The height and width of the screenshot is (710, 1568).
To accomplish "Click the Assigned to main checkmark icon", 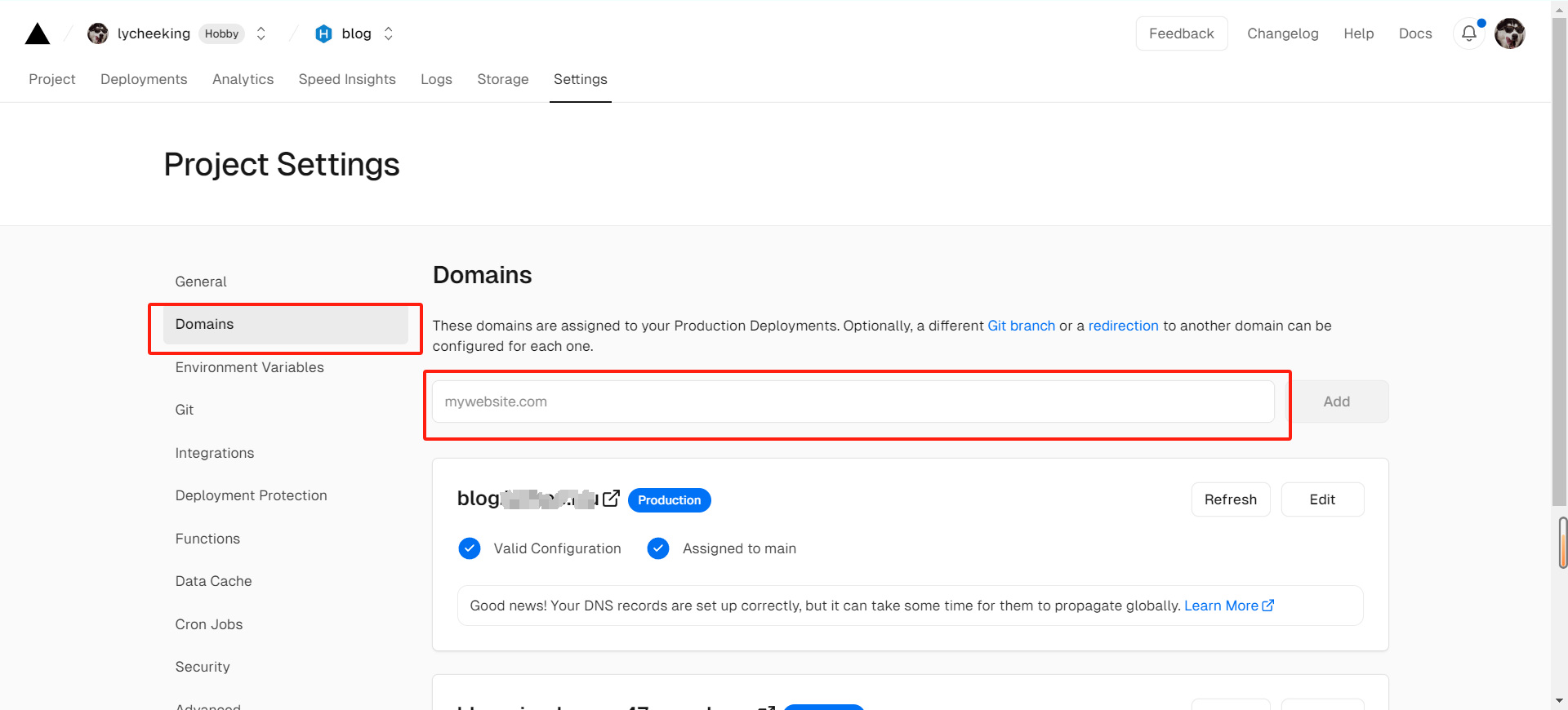I will 658,548.
